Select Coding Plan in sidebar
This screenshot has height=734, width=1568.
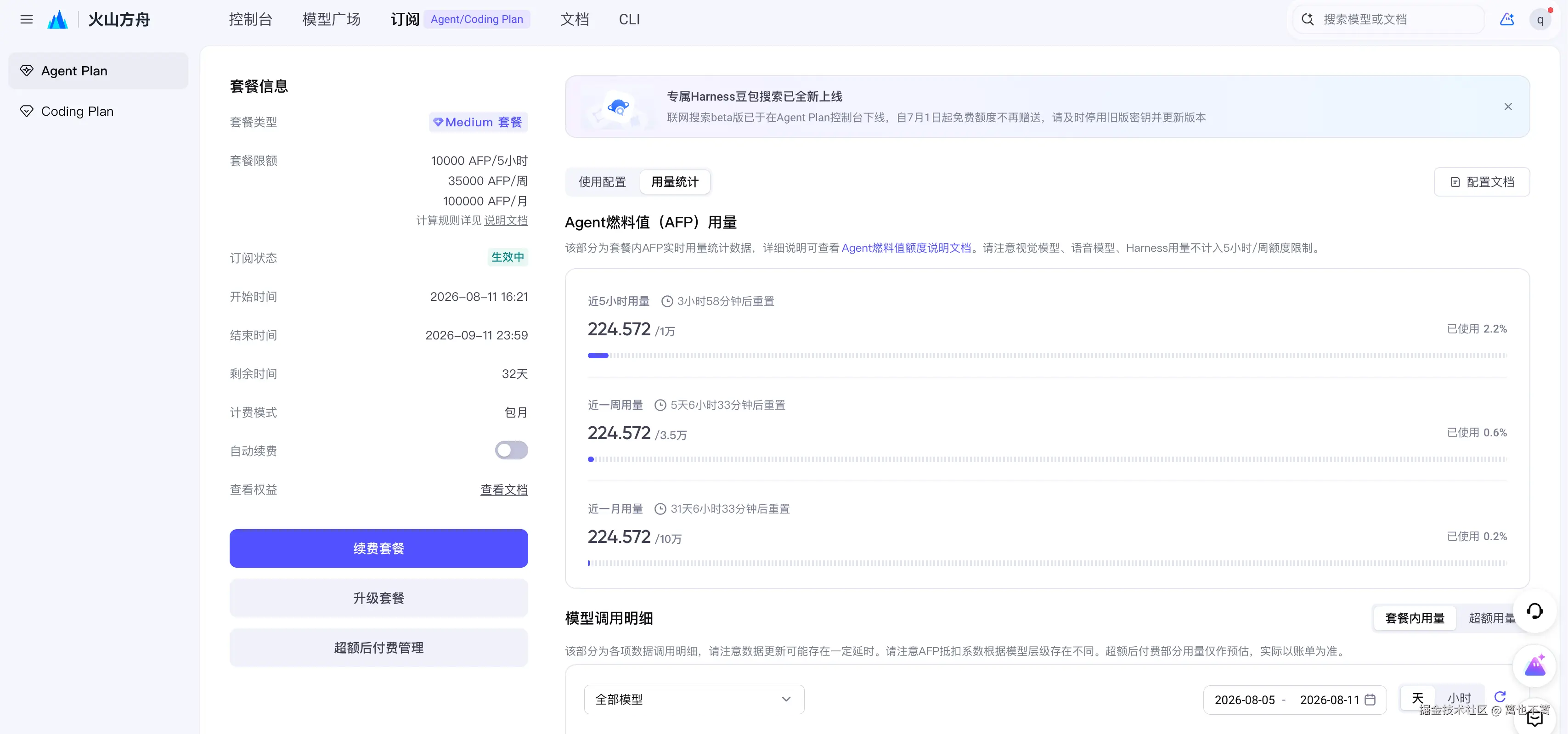point(98,111)
